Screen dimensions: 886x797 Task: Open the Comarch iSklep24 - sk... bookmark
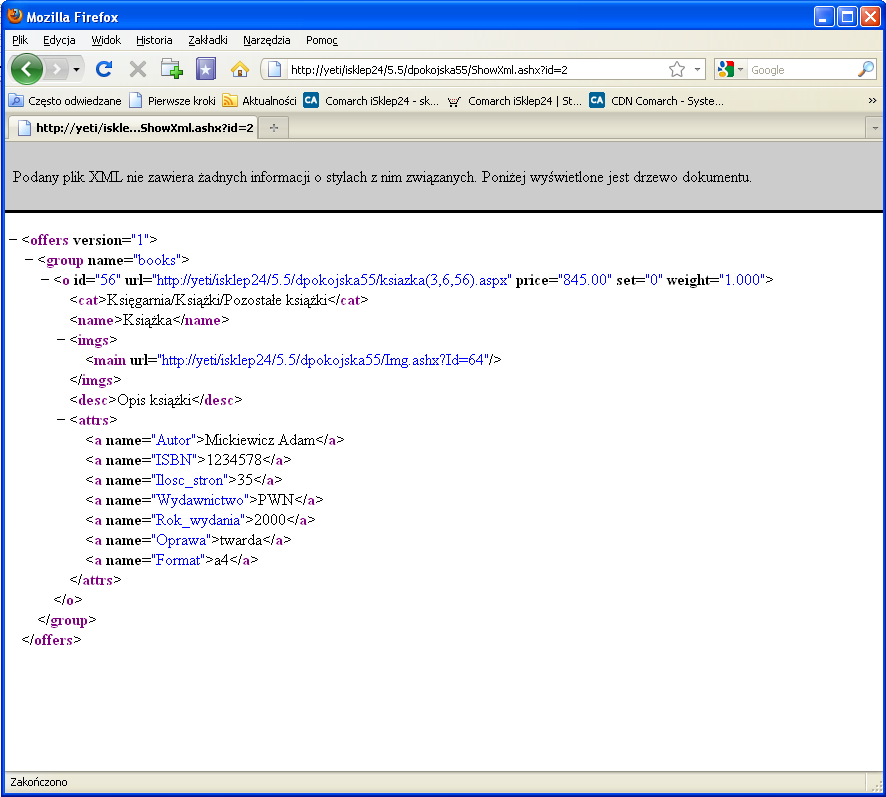pos(371,101)
